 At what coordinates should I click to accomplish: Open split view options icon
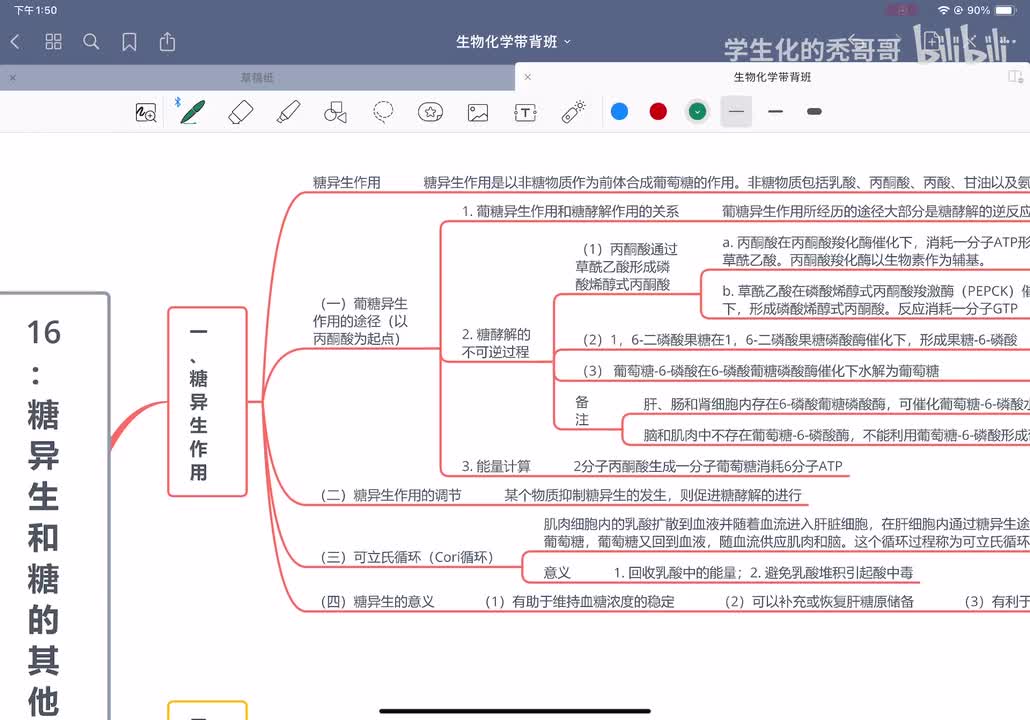coord(1016,77)
